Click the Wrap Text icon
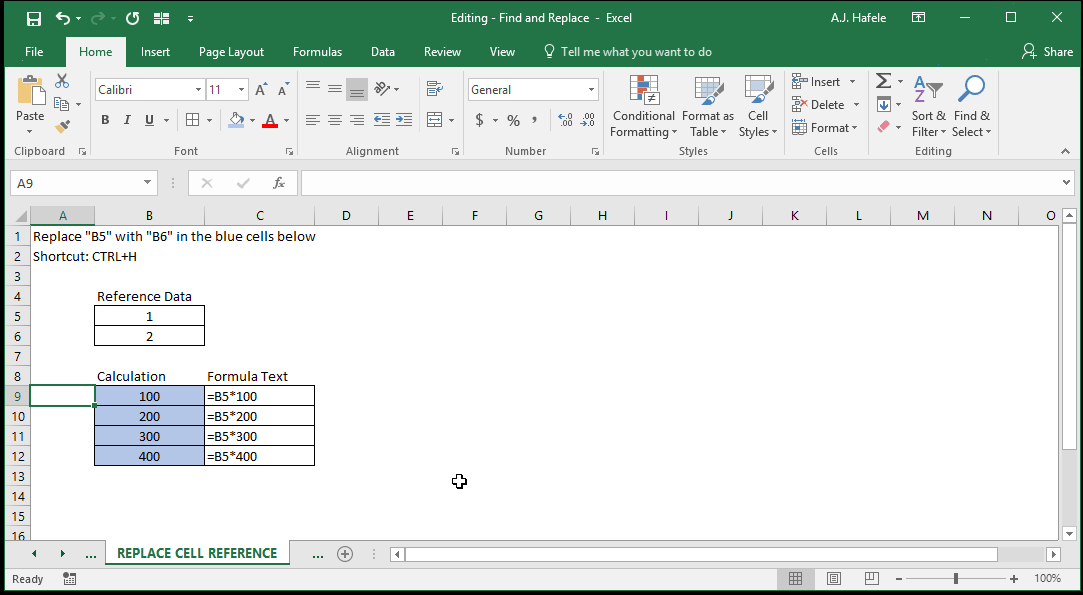Screen dimensions: 1083x595 click(x=434, y=88)
